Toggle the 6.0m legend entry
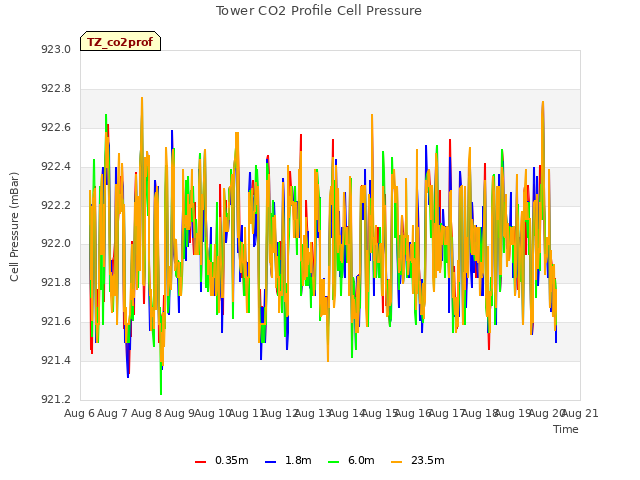640x480 pixels. 351,460
